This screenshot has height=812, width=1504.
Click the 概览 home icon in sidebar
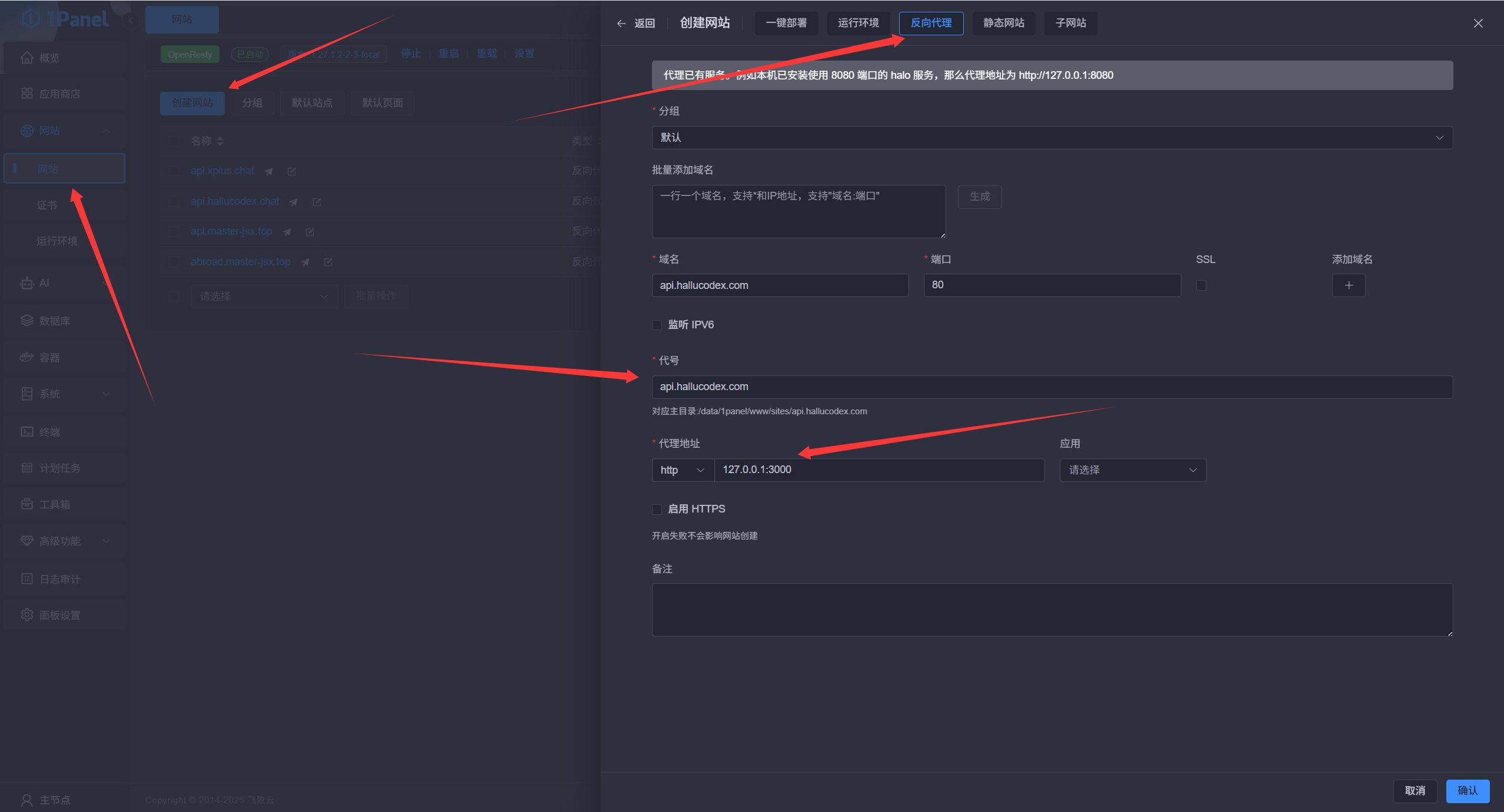(x=26, y=58)
